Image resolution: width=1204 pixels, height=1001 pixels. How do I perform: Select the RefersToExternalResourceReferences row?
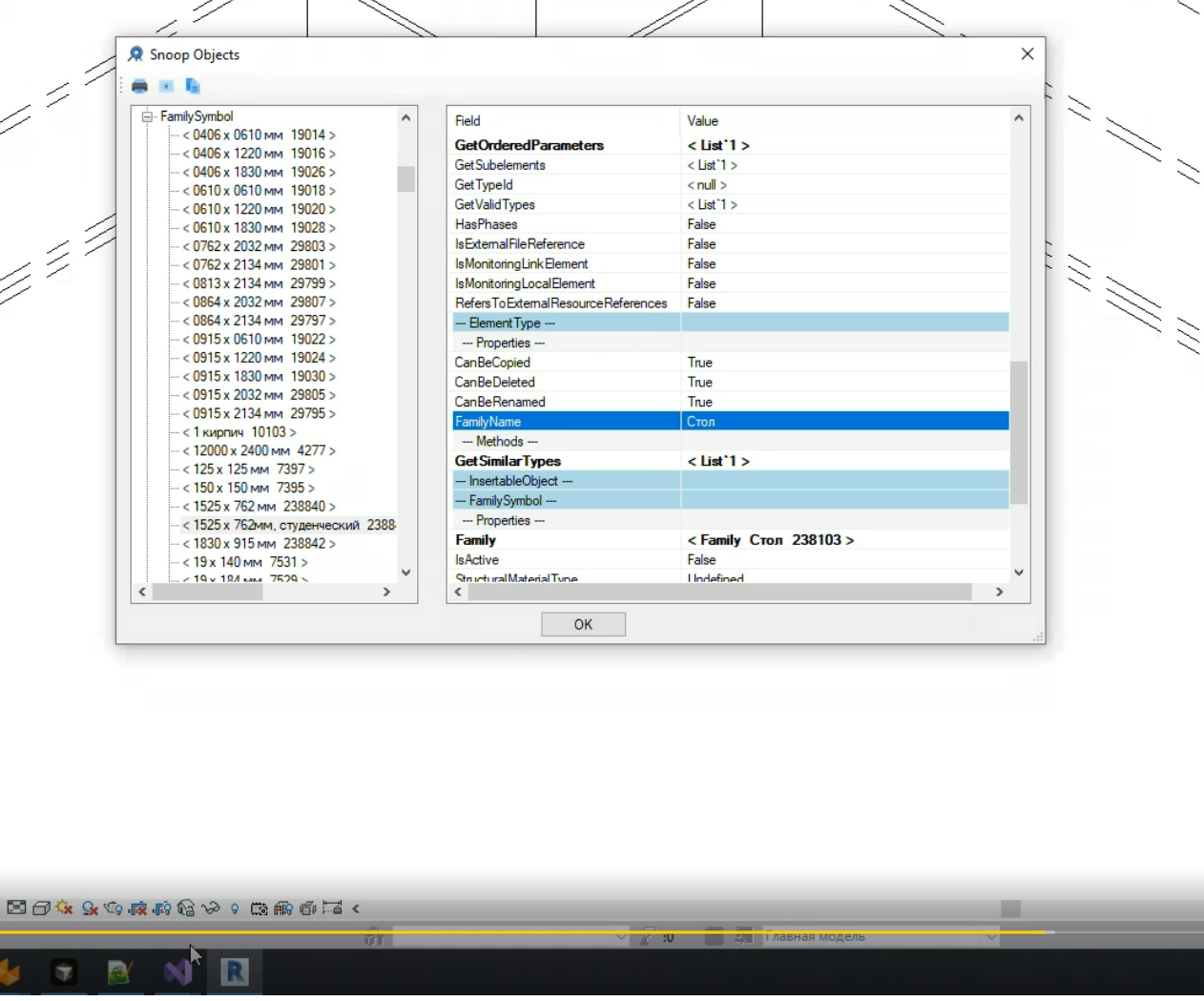click(731, 302)
